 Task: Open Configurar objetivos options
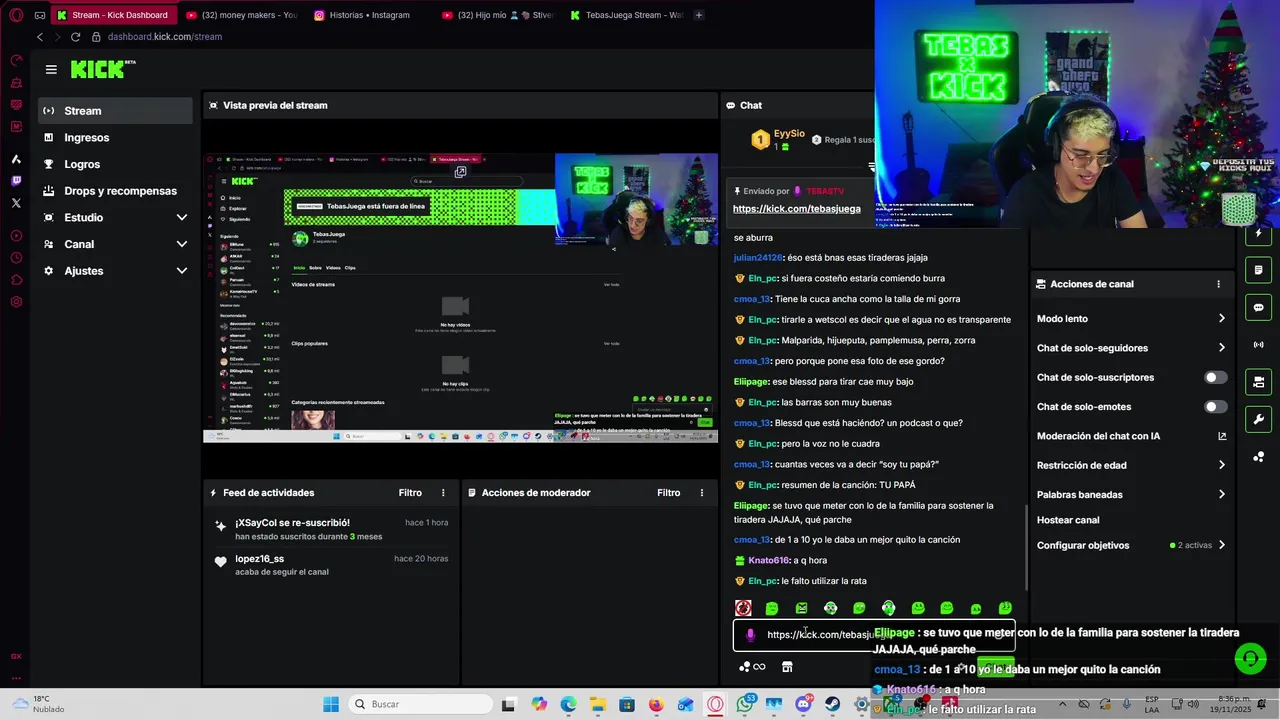click(x=1130, y=546)
